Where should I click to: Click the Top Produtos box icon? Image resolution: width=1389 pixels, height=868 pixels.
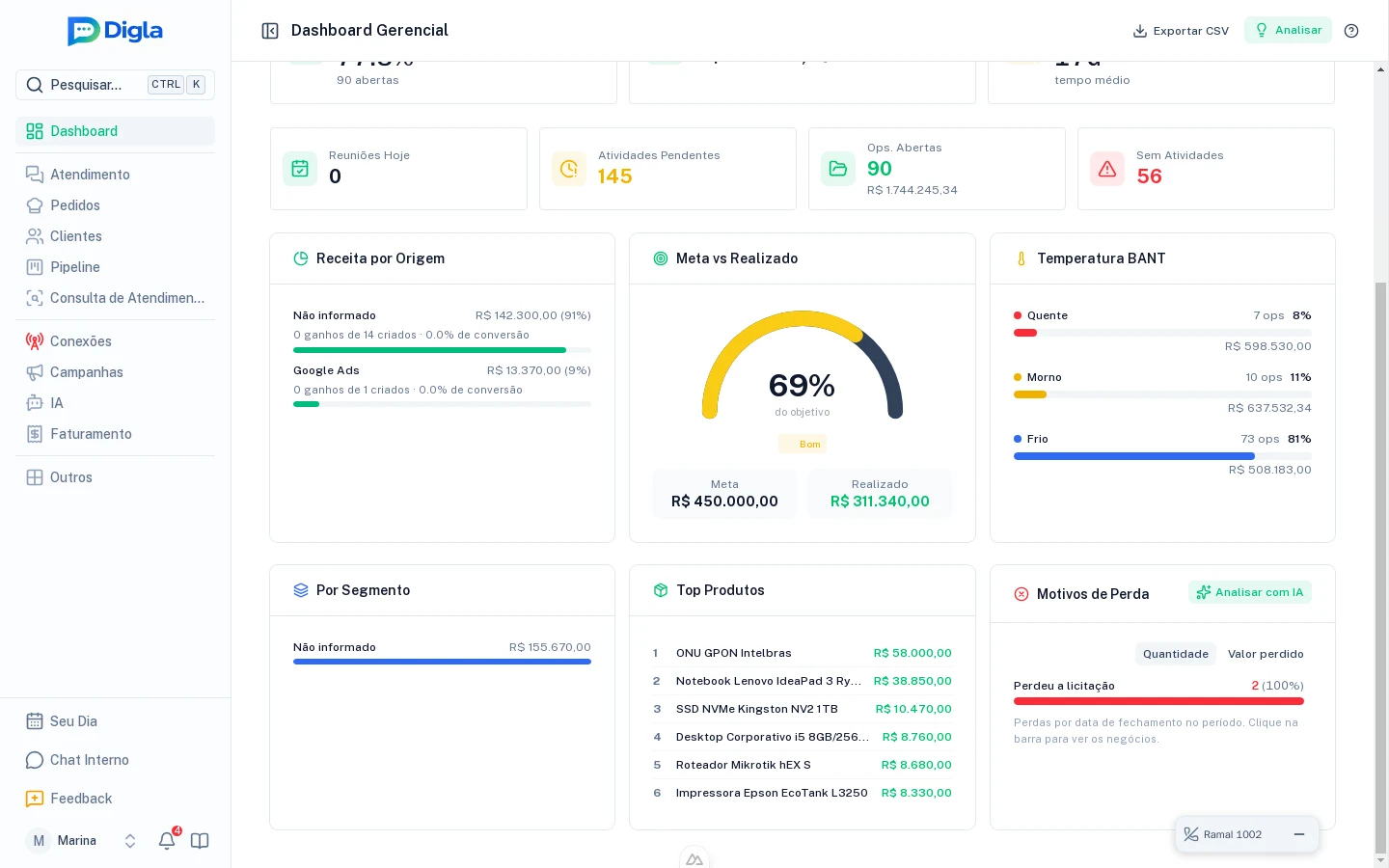tap(661, 590)
